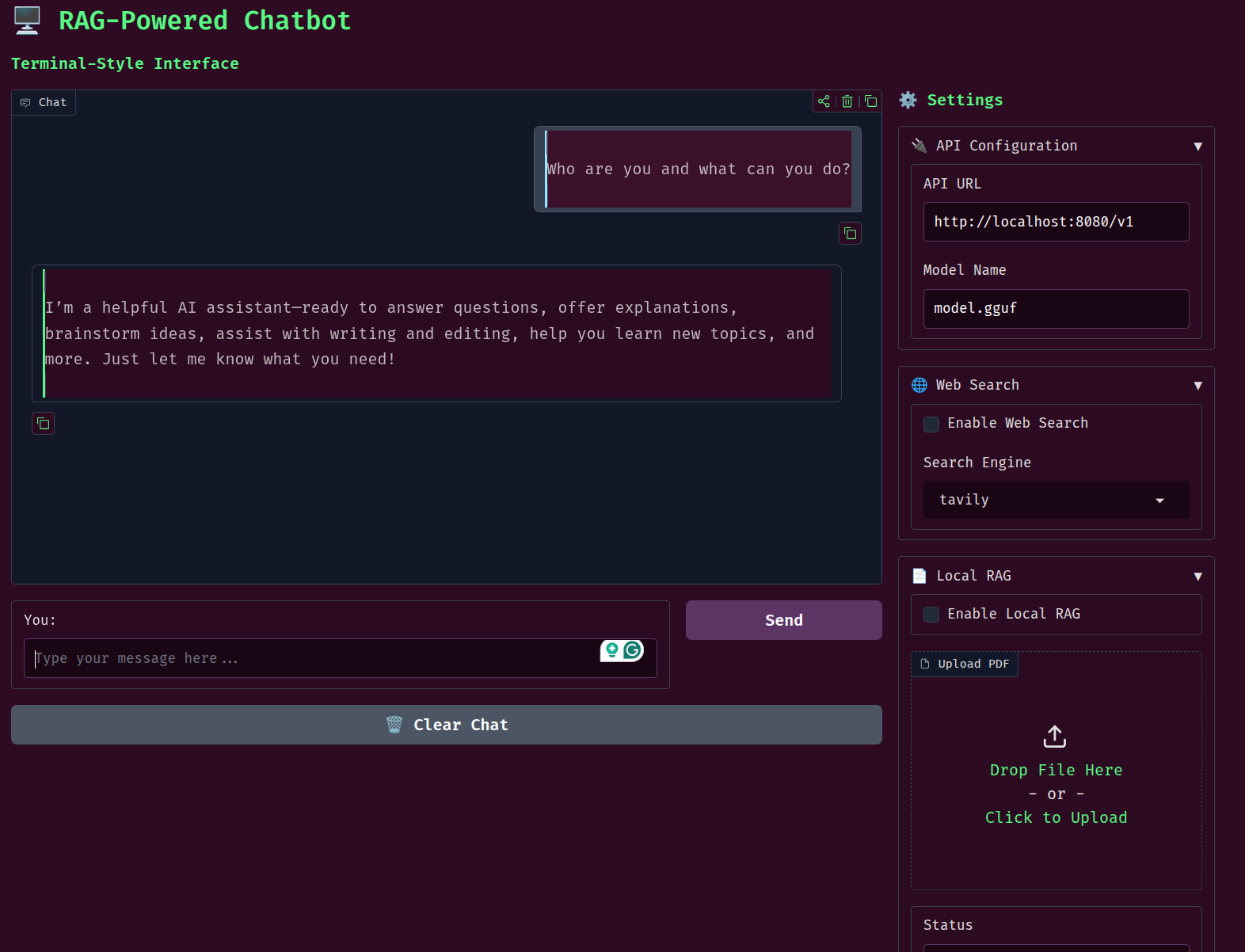
Task: Collapse the API Configuration section
Action: pos(1197,147)
